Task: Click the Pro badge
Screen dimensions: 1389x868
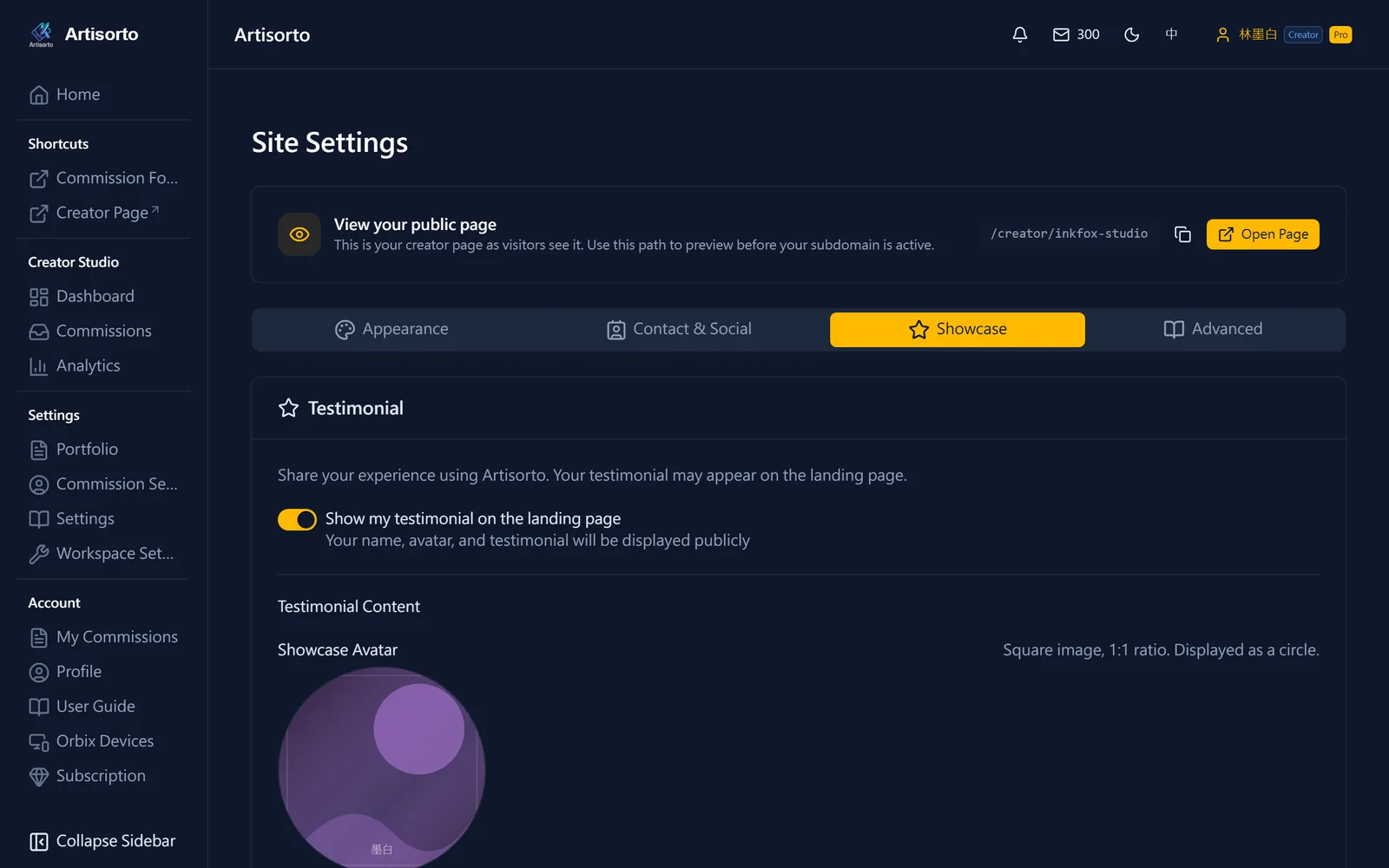Action: pyautogui.click(x=1340, y=35)
